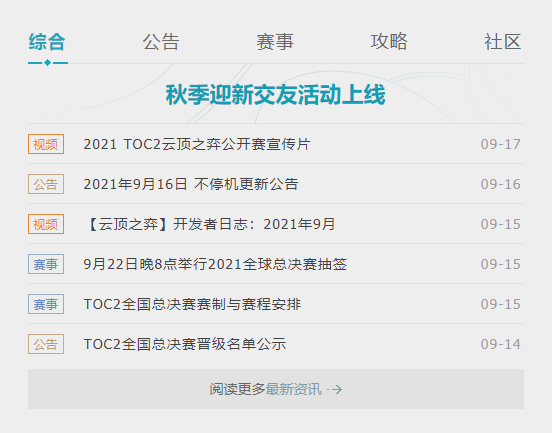This screenshot has width=552, height=433.
Task: Open 9月22日晚8点举行2021全球总决赛抽签 news
Action: pyautogui.click(x=215, y=264)
